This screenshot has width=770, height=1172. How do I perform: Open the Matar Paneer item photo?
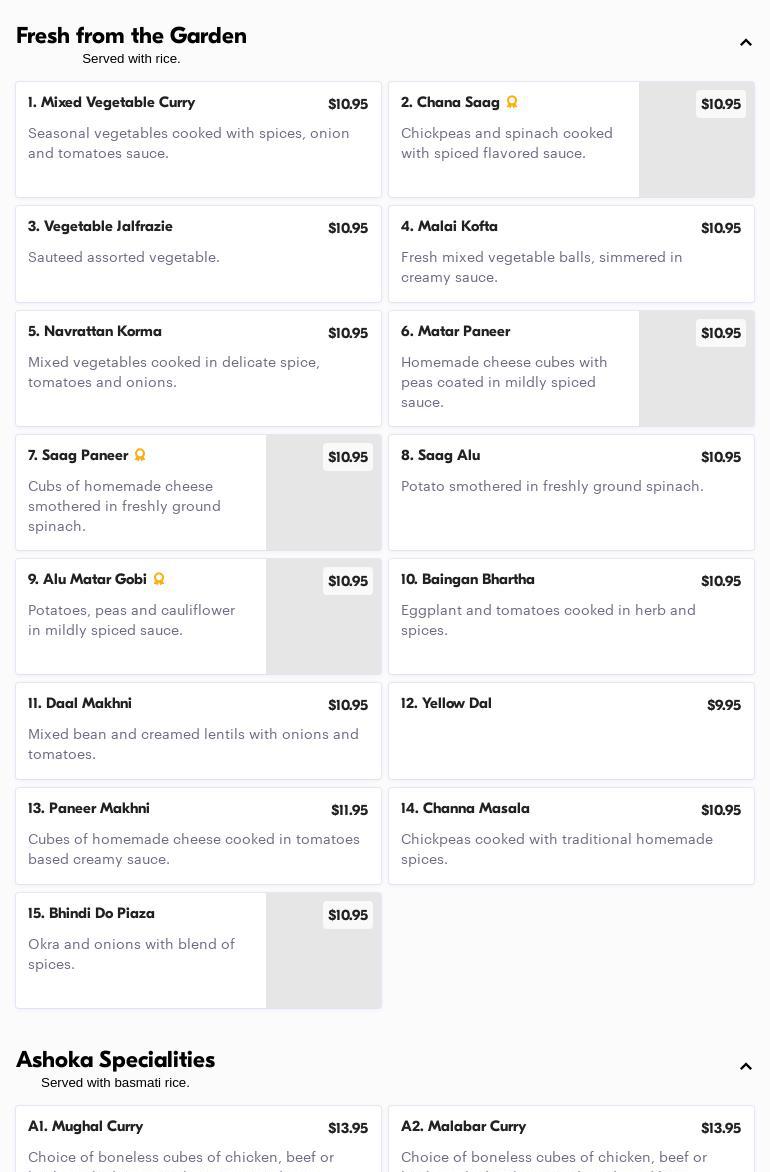pyautogui.click(x=696, y=380)
